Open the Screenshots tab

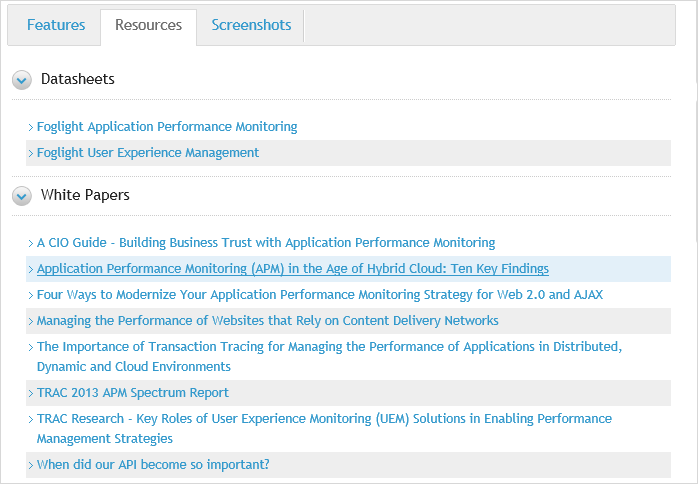pos(251,26)
